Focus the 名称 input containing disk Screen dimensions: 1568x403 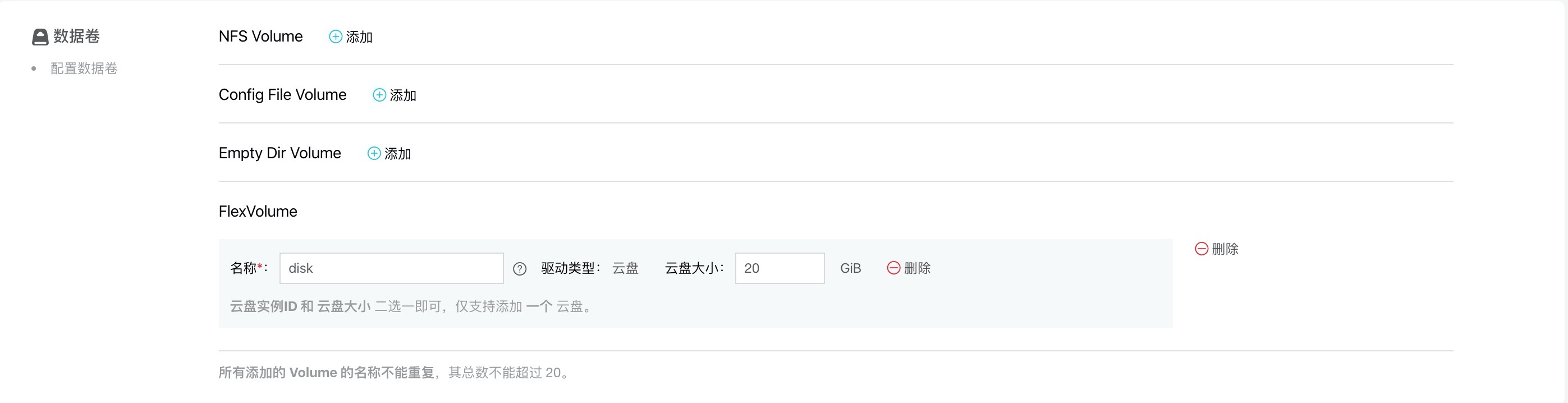[391, 268]
